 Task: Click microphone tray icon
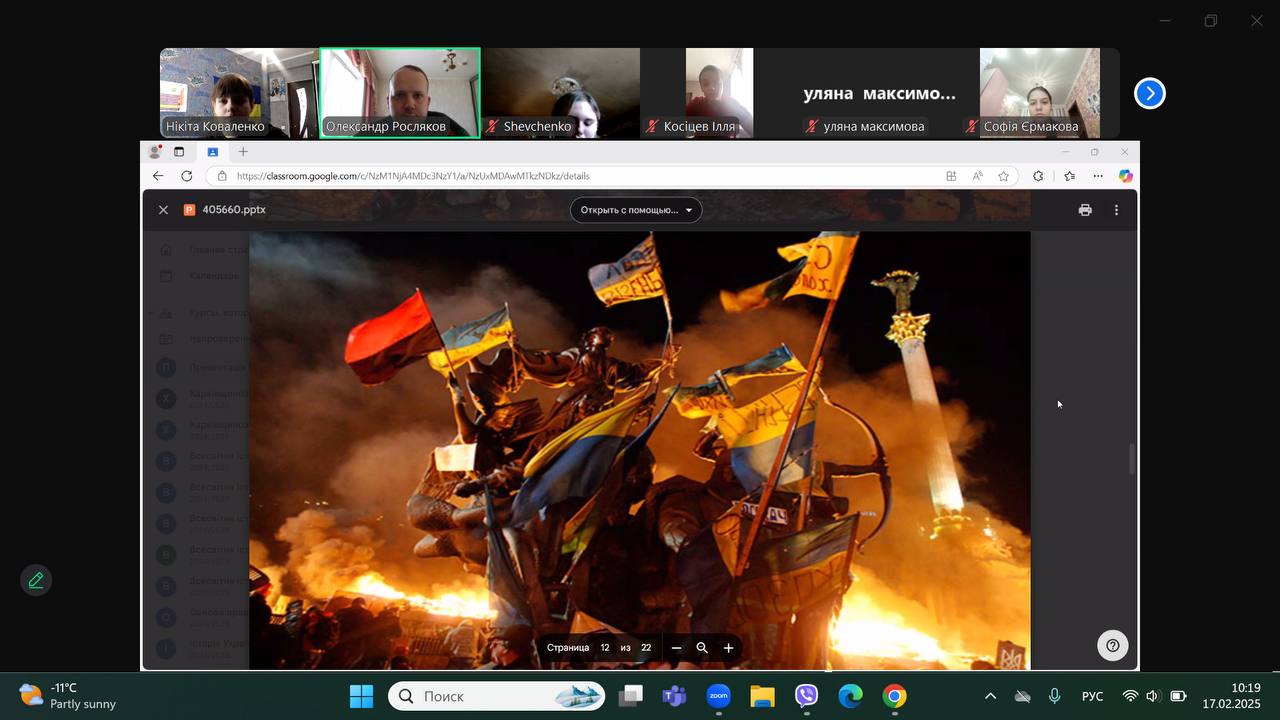[1054, 696]
